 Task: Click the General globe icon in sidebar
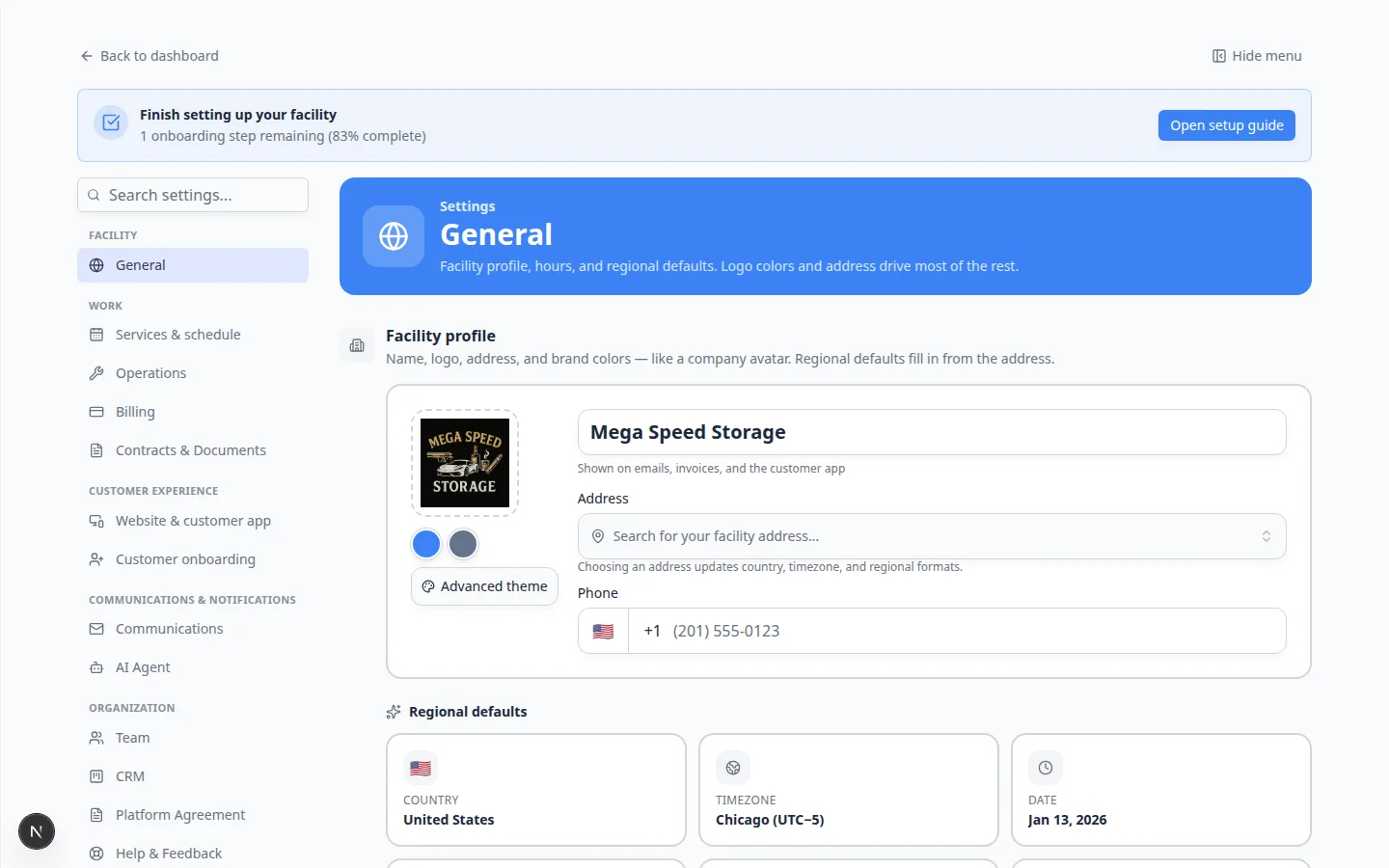click(x=96, y=265)
